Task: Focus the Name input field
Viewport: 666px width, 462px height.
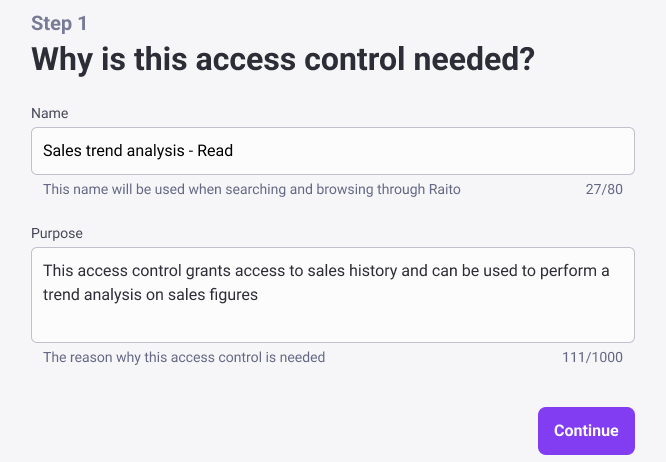Action: [332, 151]
